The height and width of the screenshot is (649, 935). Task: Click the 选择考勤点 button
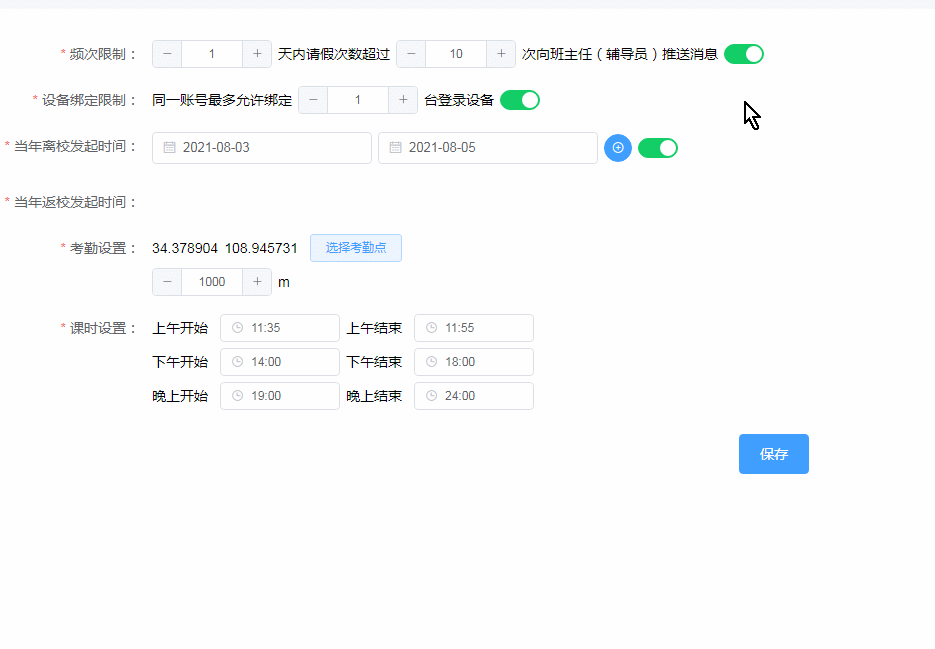355,247
